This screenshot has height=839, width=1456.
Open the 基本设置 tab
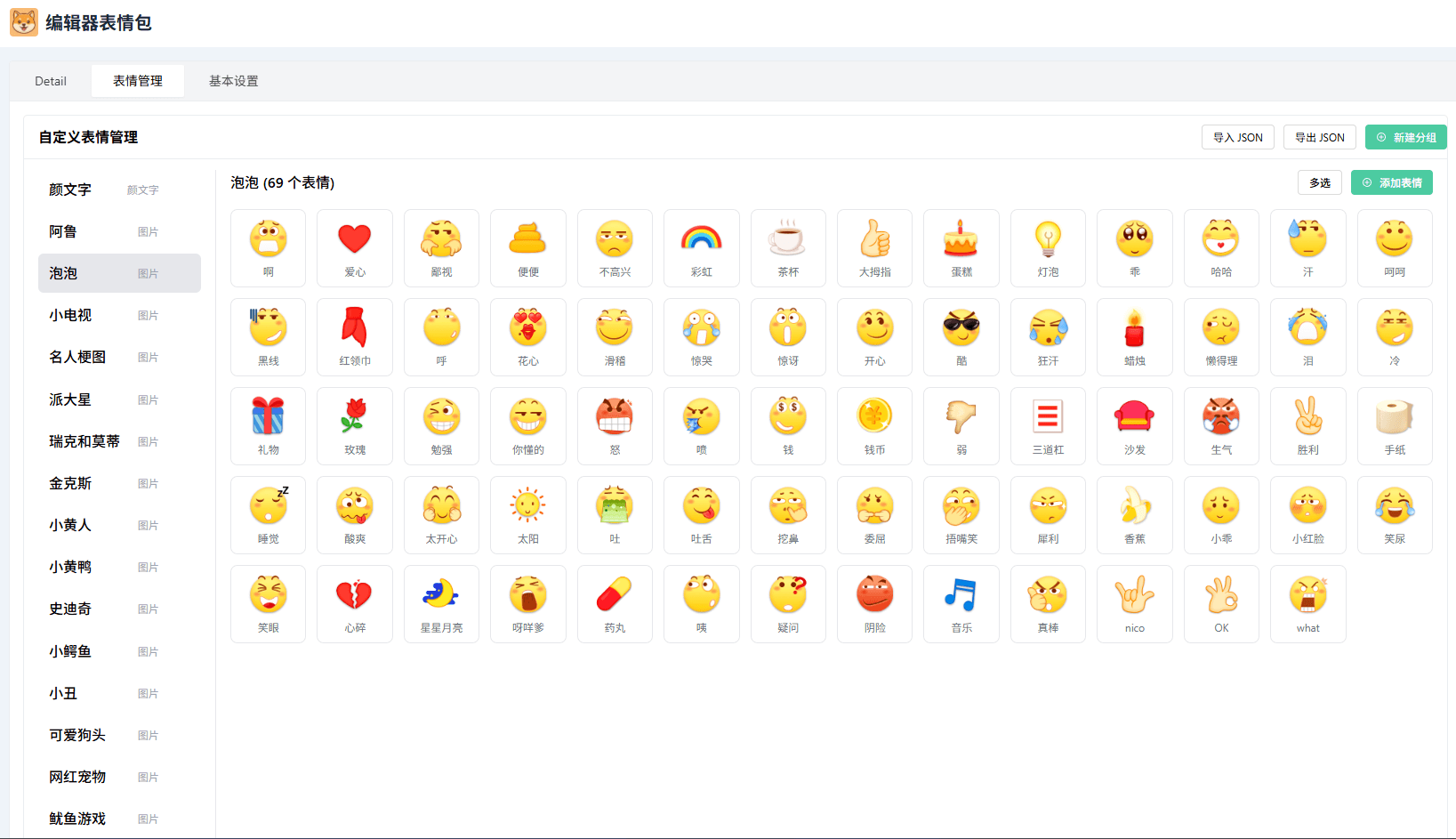(x=233, y=81)
